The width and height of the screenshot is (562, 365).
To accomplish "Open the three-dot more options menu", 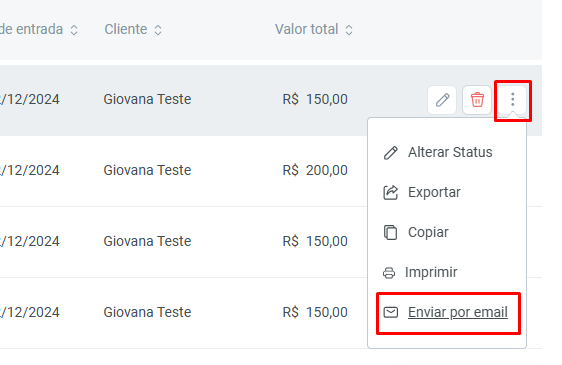I will [513, 100].
